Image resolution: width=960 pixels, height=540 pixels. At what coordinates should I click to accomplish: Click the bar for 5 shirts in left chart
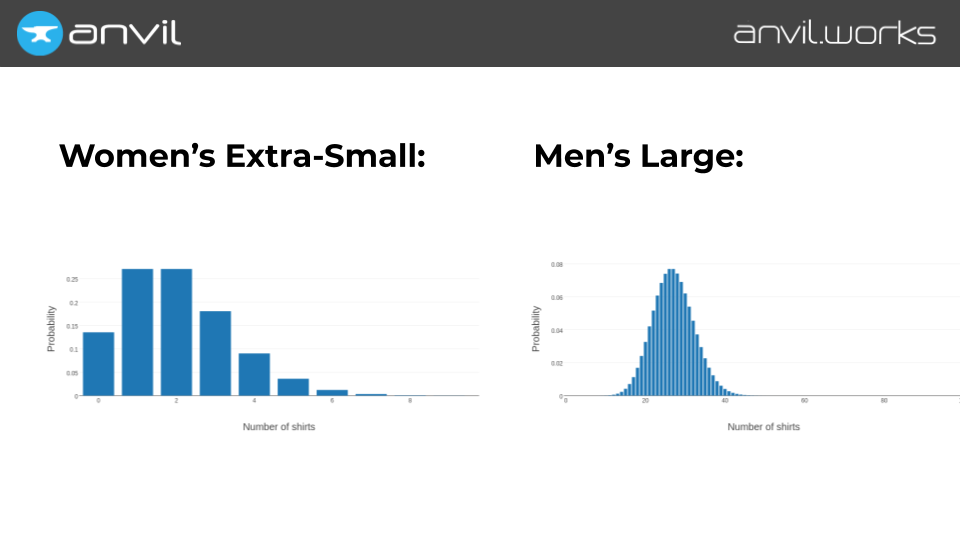pyautogui.click(x=293, y=387)
